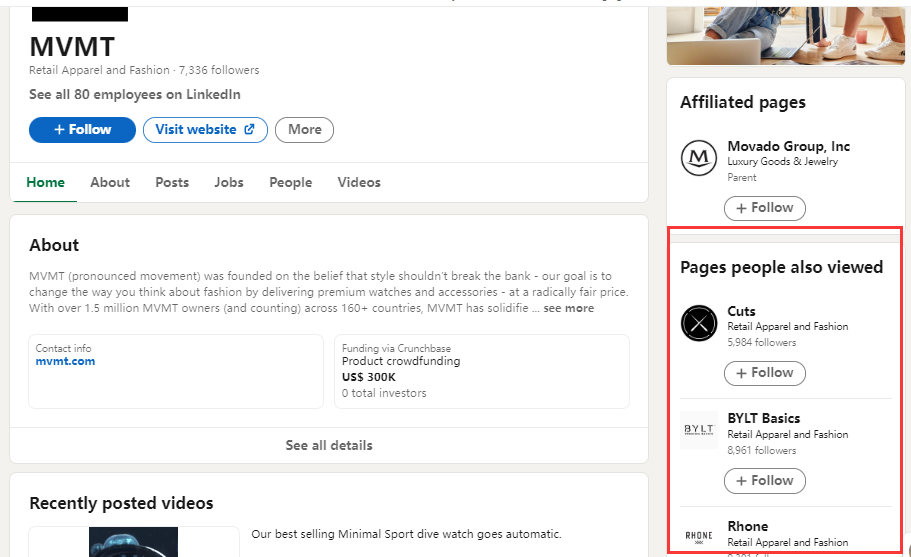911x557 pixels.
Task: Open the Videos tab
Action: pos(359,182)
